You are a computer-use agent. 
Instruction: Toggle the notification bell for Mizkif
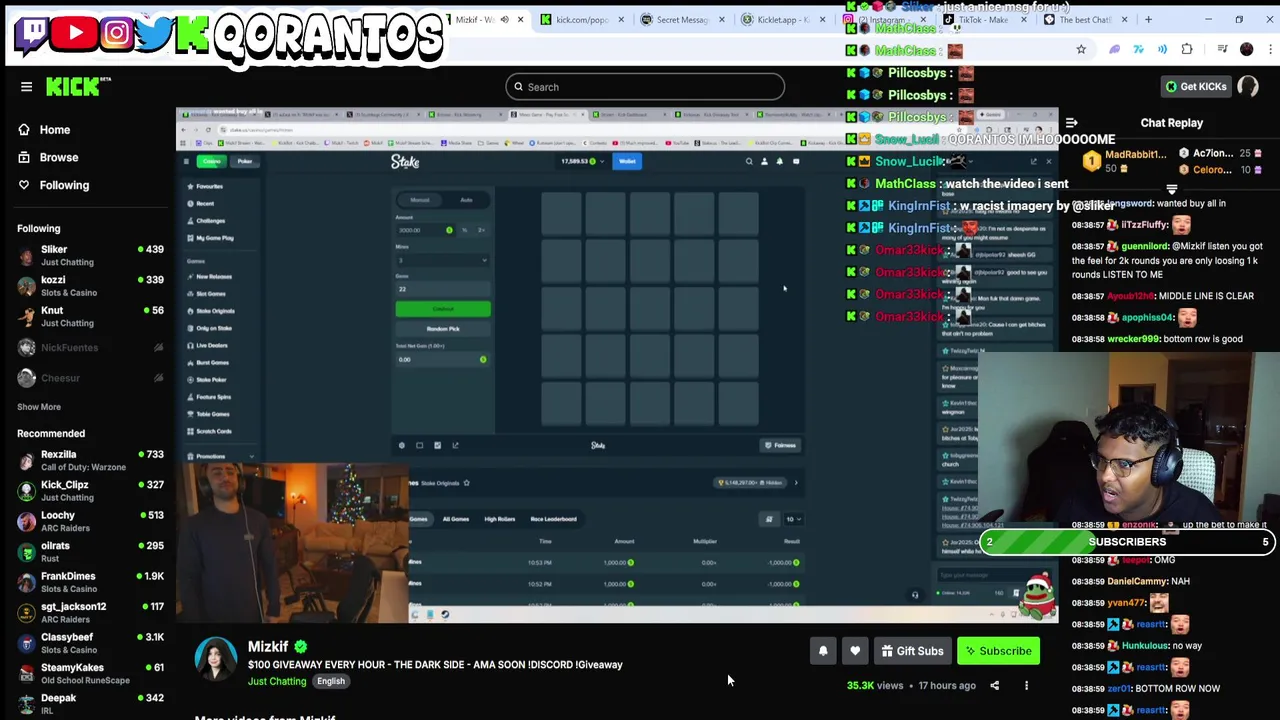point(823,651)
